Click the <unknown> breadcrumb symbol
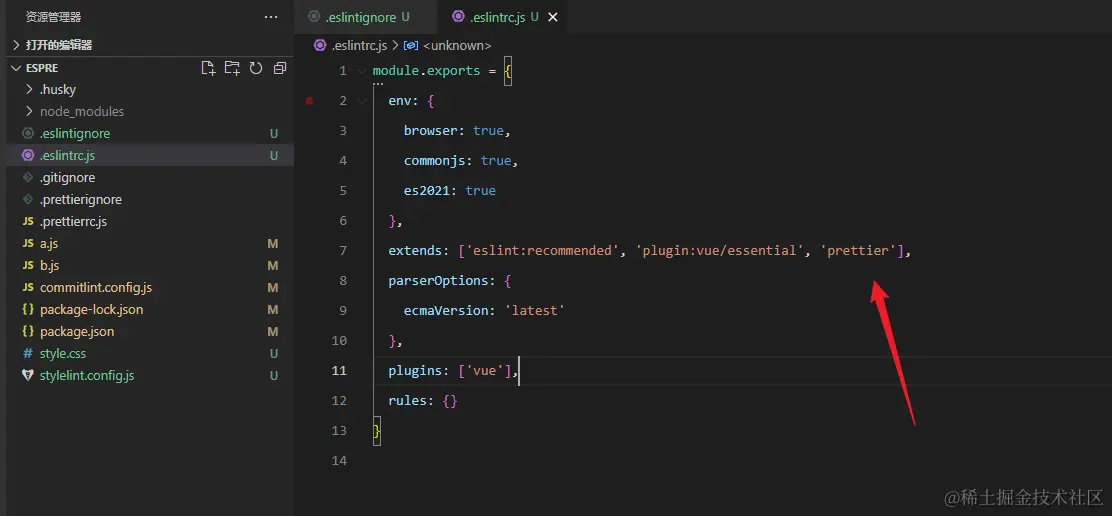1112x516 pixels. pyautogui.click(x=457, y=45)
